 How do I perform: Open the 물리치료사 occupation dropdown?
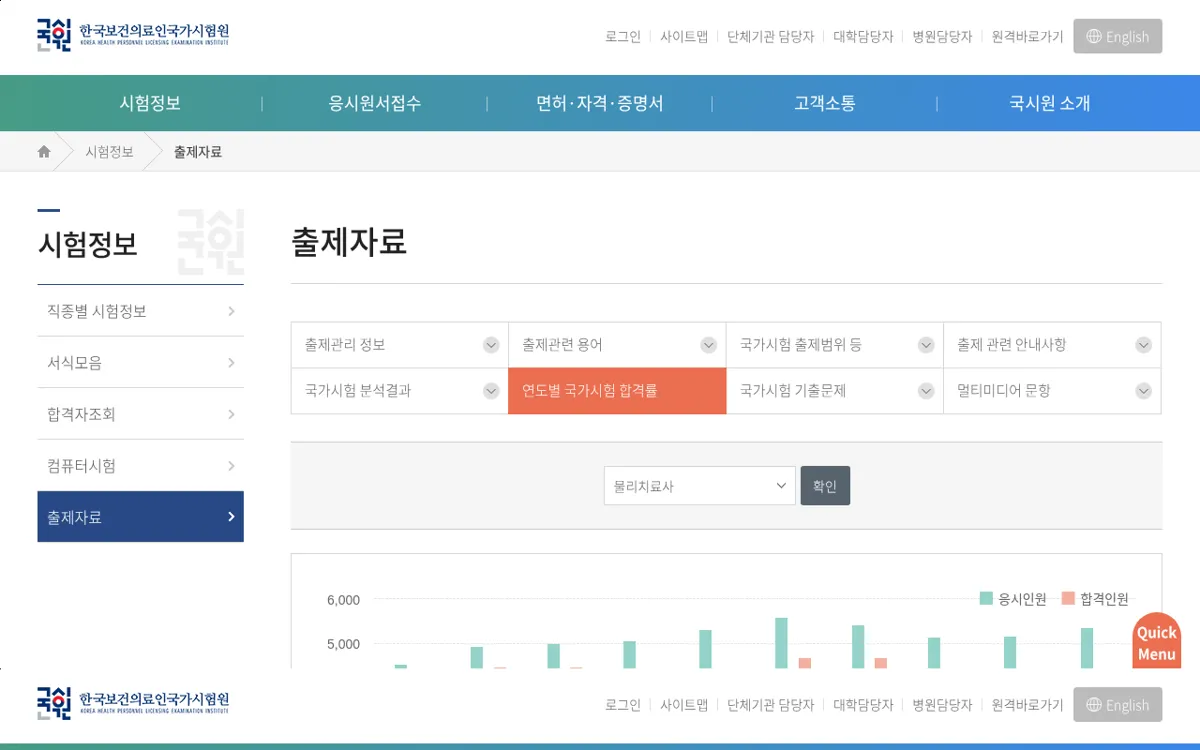700,486
